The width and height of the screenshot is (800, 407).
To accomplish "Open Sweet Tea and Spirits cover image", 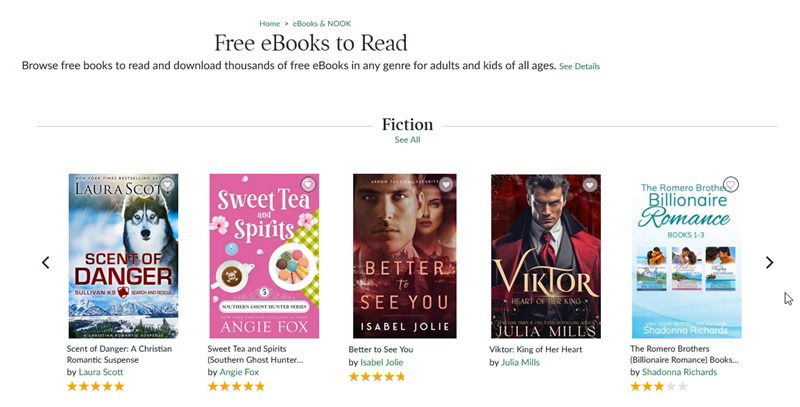I will point(264,256).
